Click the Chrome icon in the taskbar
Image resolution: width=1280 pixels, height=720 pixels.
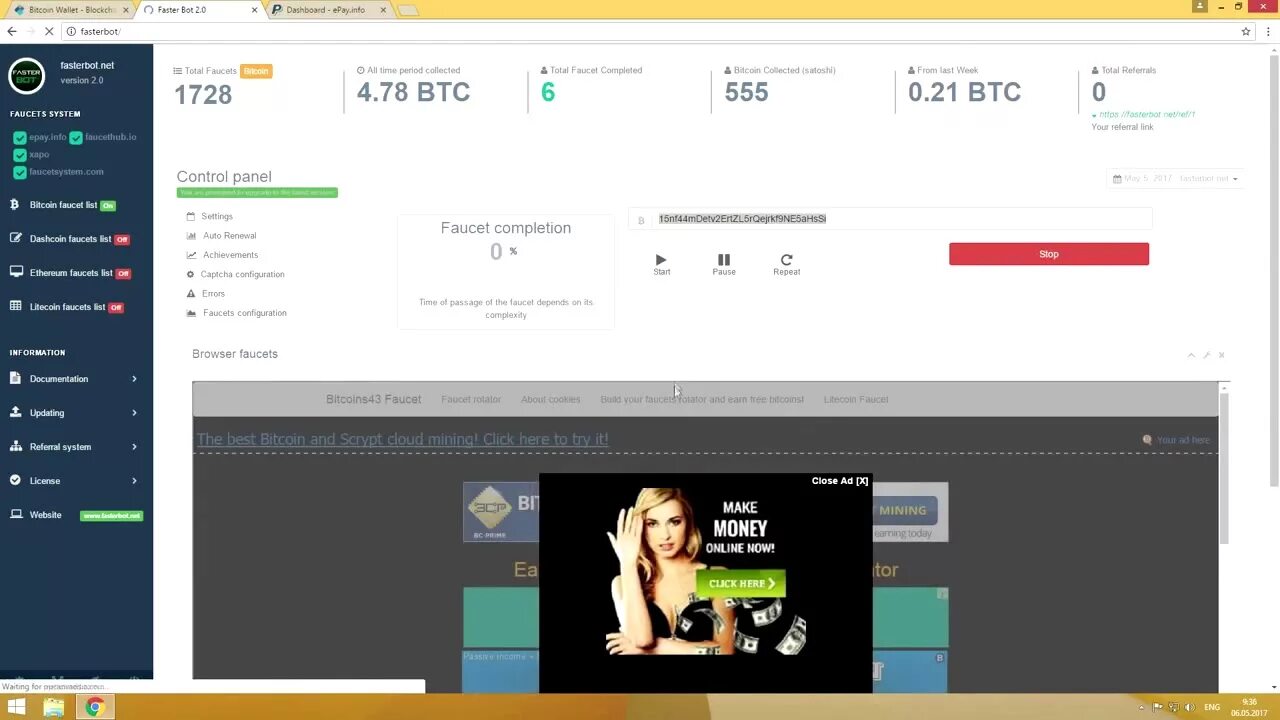tap(95, 707)
